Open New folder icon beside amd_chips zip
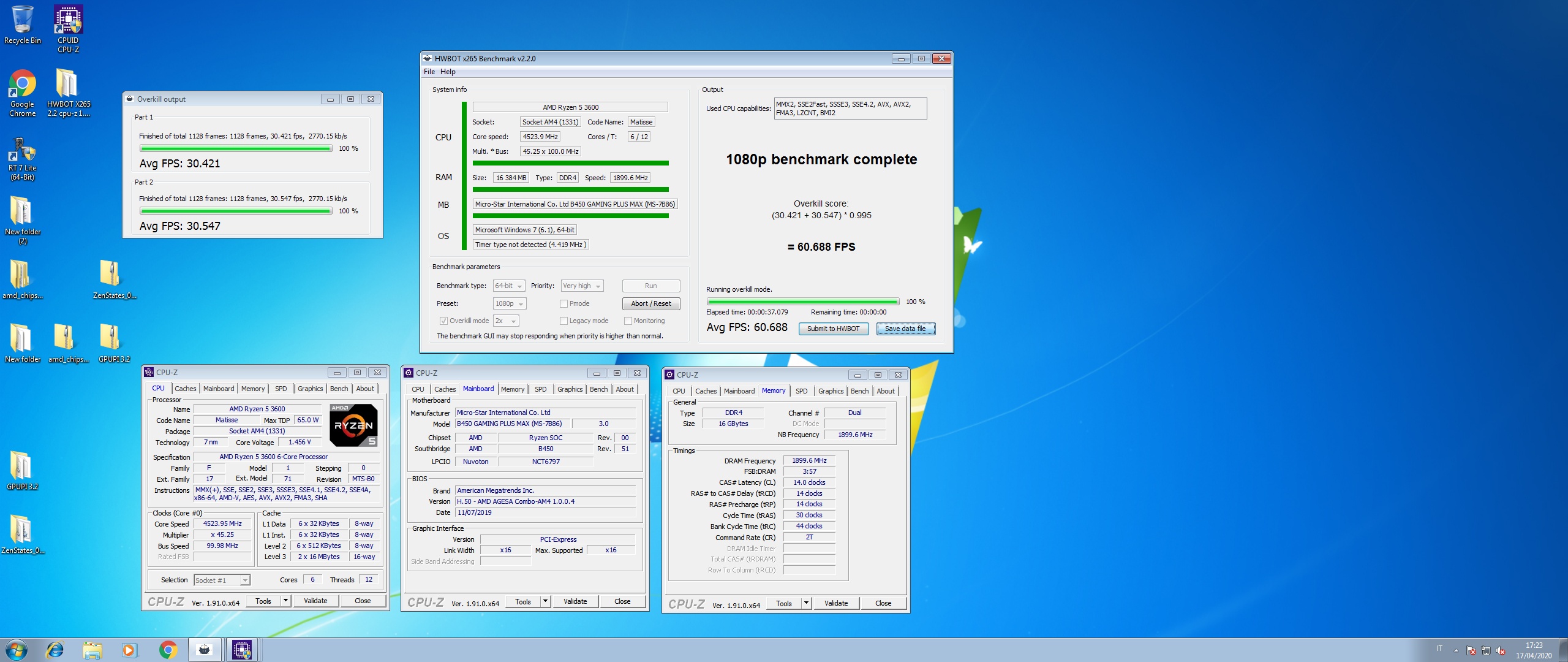This screenshot has width=1568, height=662. [22, 342]
